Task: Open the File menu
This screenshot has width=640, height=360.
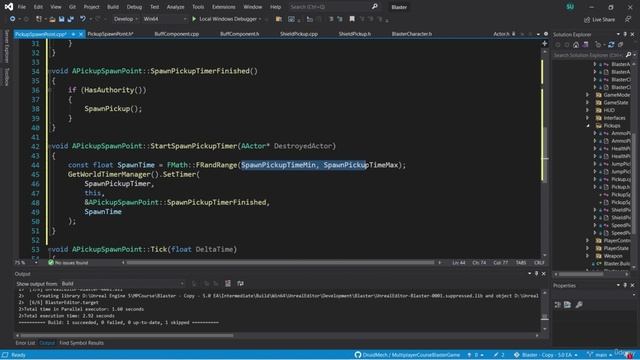Action: pos(22,7)
